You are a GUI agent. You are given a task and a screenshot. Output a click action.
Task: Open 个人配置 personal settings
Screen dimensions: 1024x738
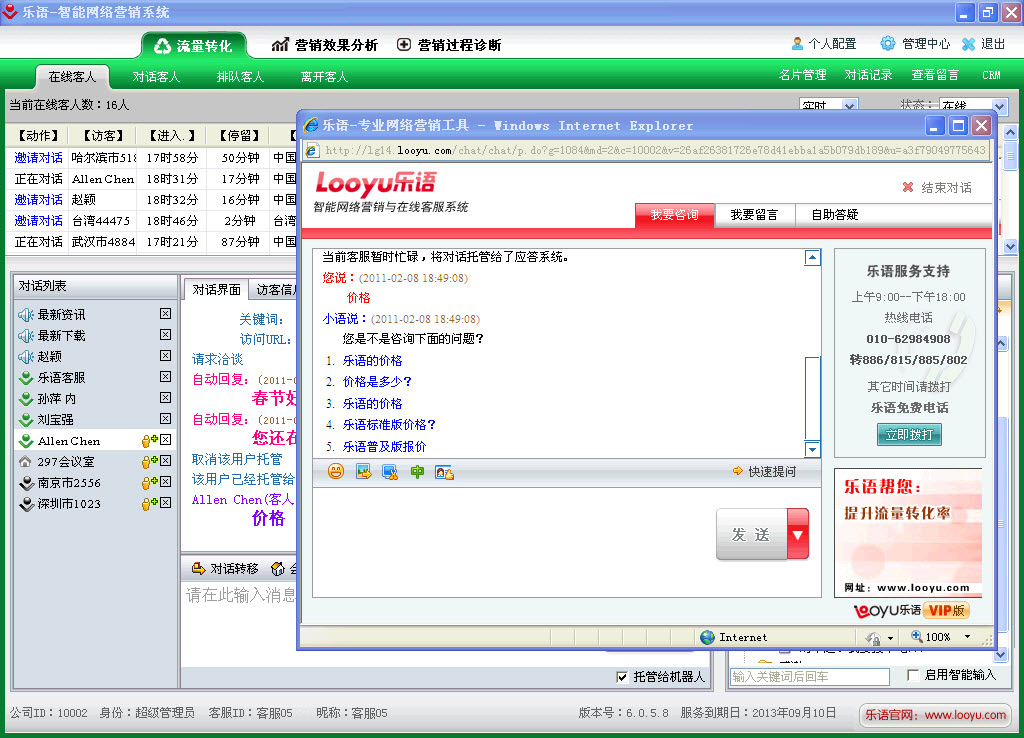[x=824, y=44]
